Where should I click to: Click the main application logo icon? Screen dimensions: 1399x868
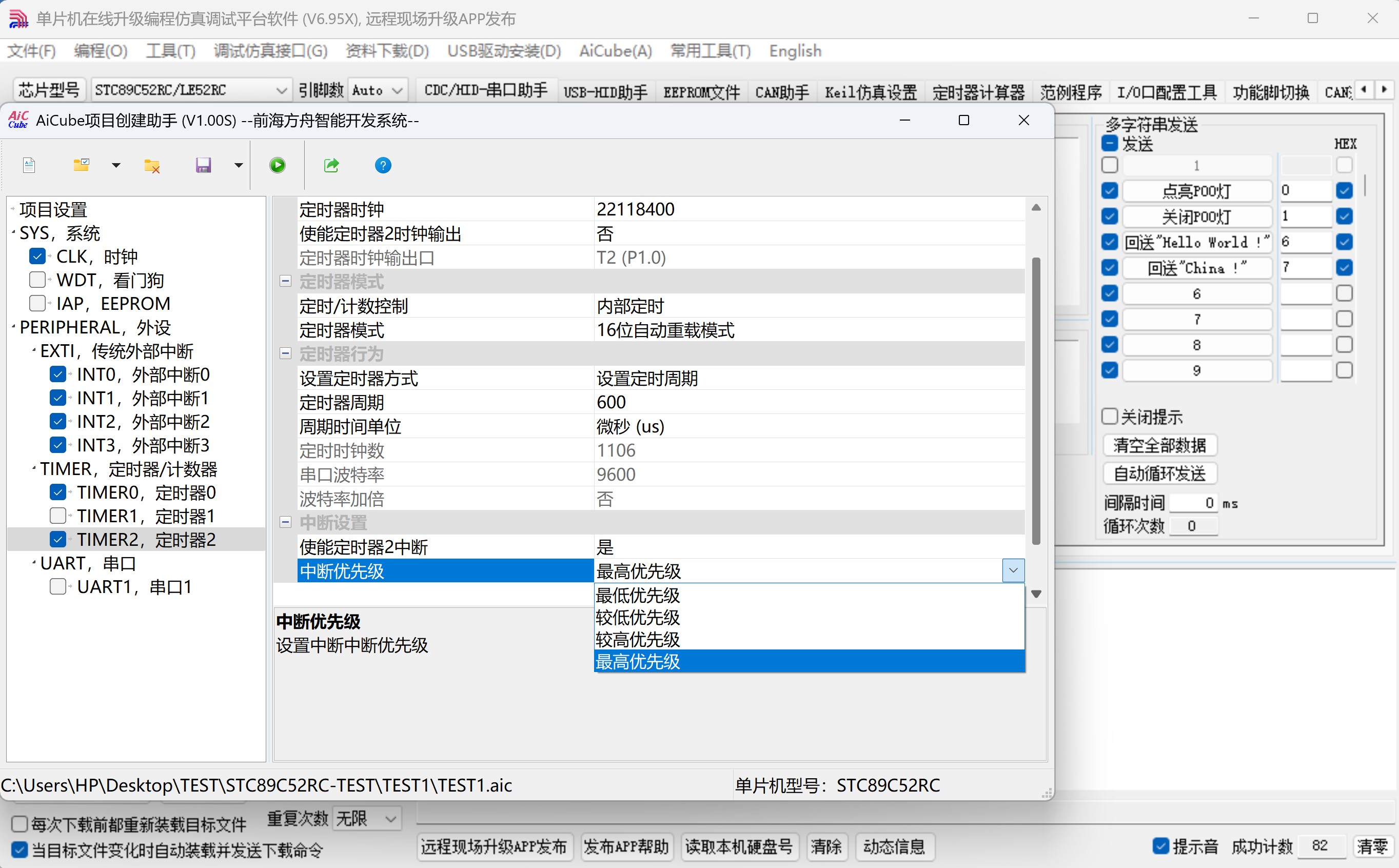pyautogui.click(x=18, y=19)
